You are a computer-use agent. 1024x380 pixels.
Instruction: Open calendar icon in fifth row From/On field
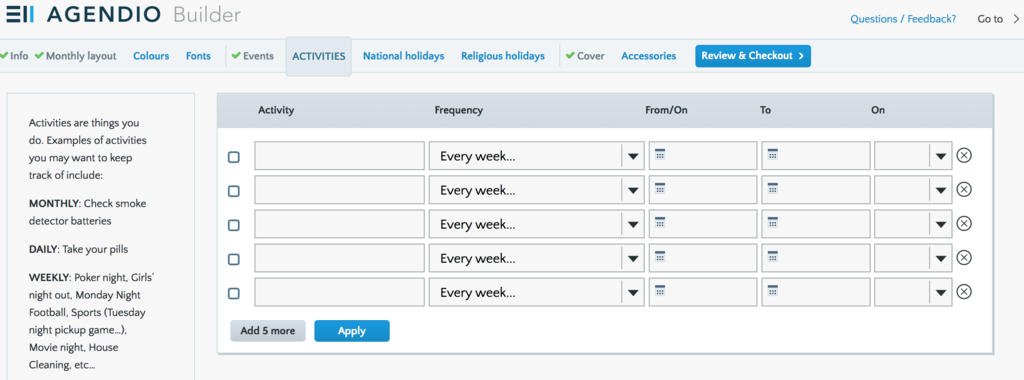pyautogui.click(x=660, y=290)
